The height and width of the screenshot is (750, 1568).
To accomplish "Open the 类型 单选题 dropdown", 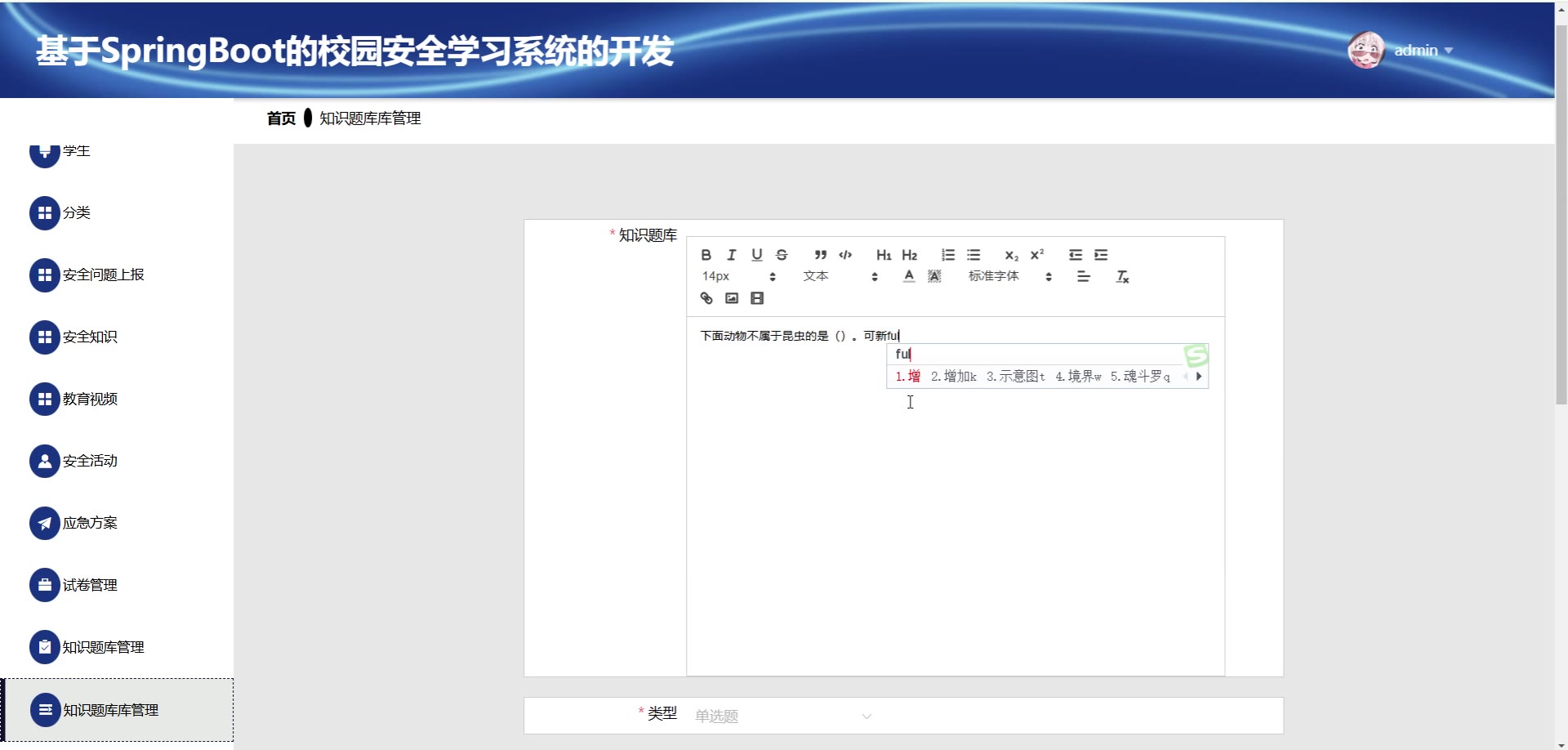I will tap(783, 716).
